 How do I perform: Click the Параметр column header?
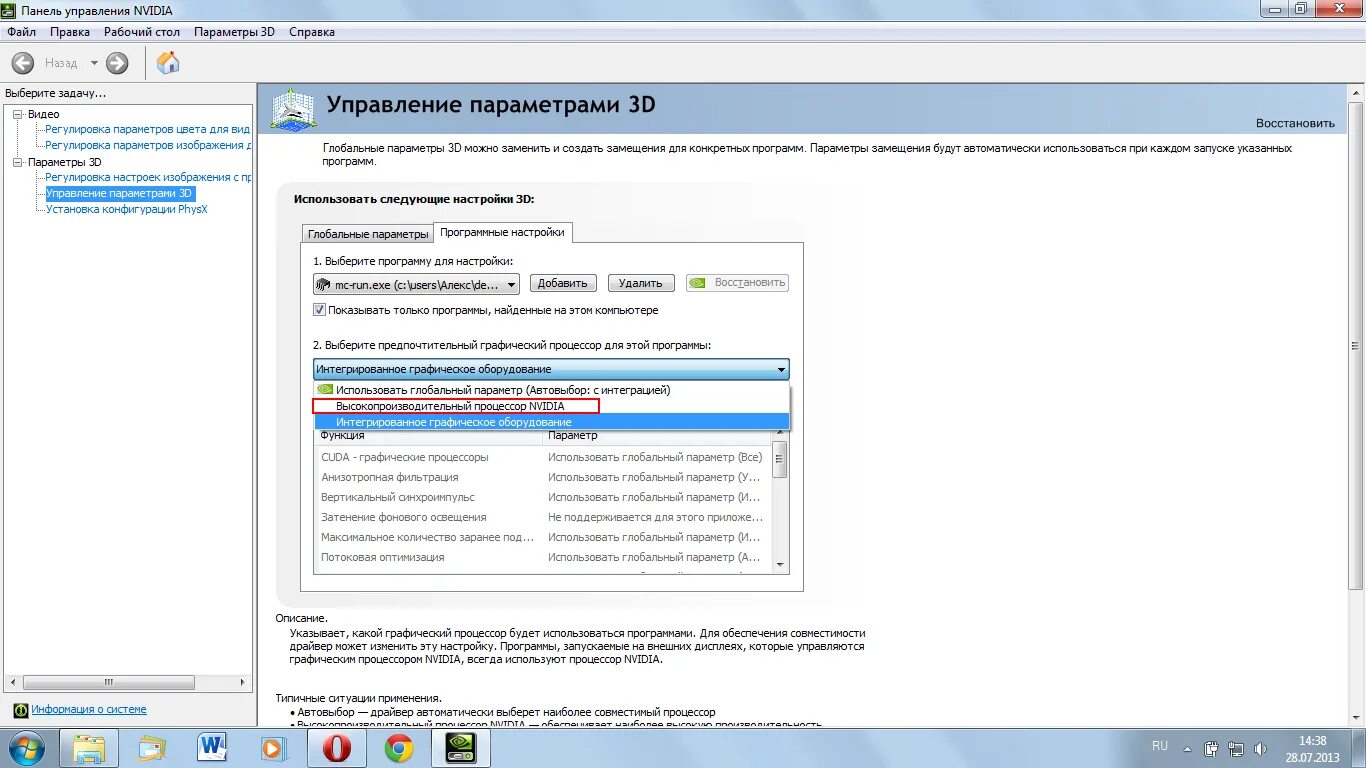[x=658, y=436]
